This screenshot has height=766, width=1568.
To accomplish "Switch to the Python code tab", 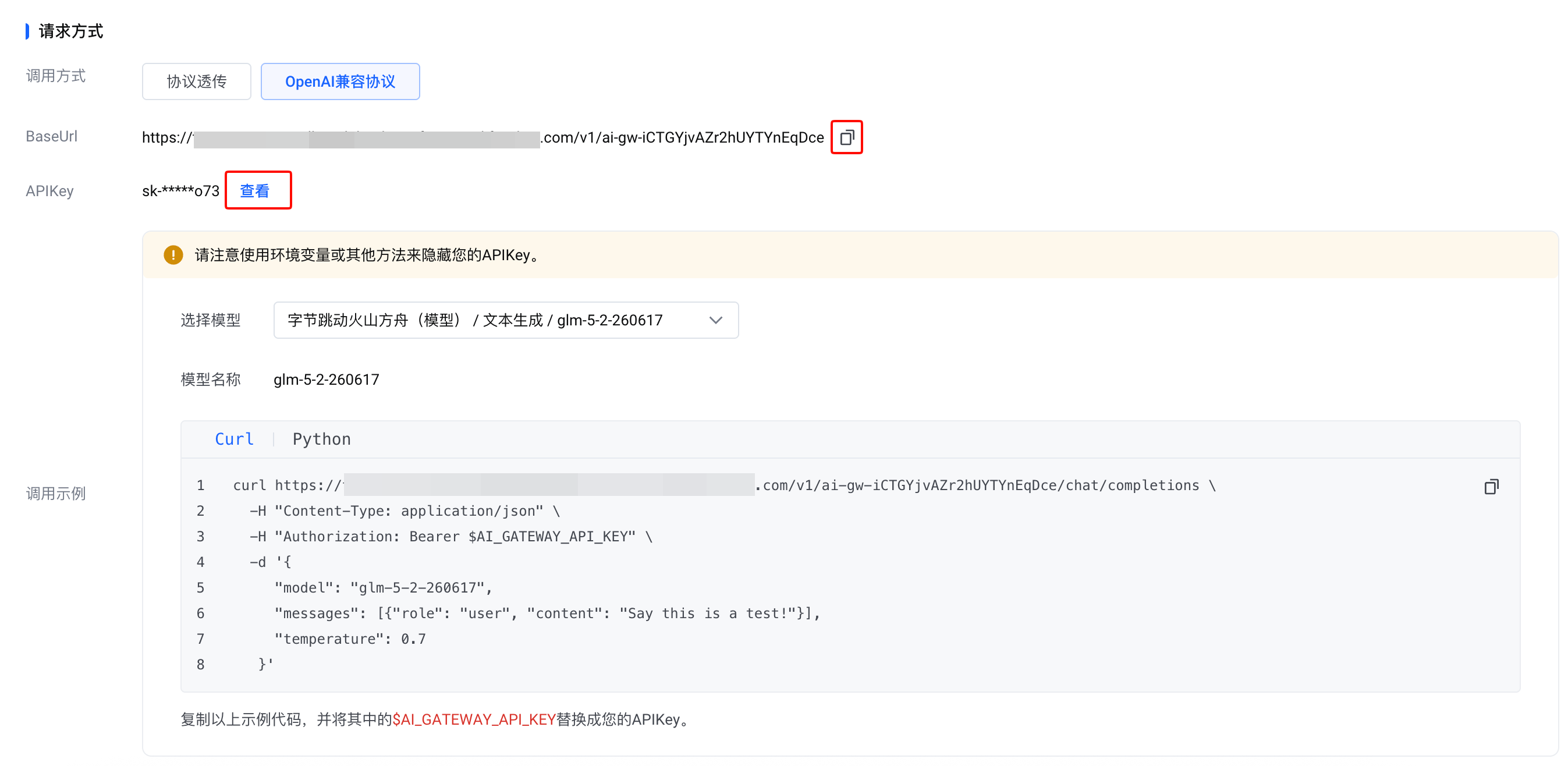I will point(321,439).
